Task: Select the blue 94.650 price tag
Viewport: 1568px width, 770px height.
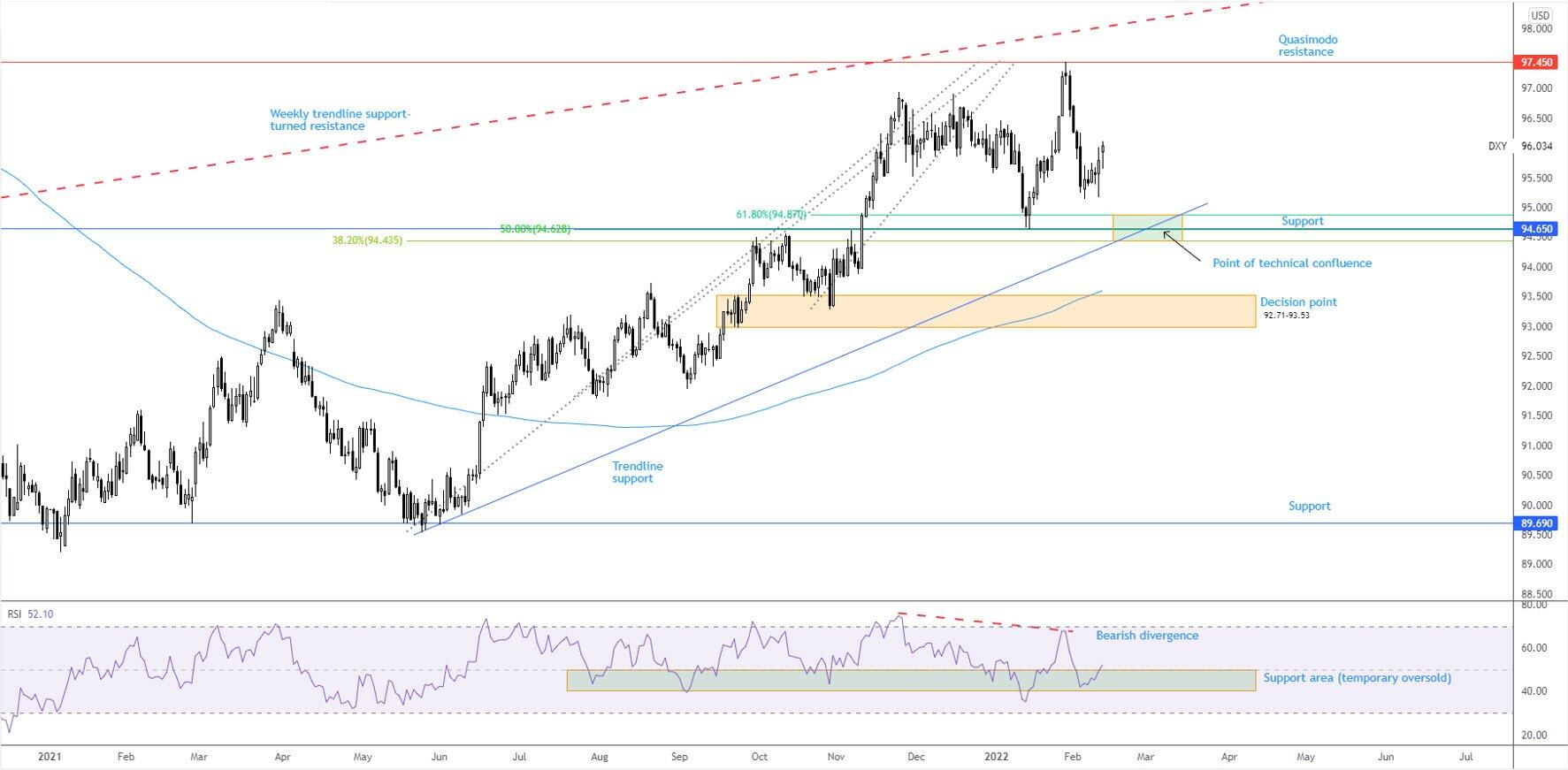Action: pos(1536,229)
